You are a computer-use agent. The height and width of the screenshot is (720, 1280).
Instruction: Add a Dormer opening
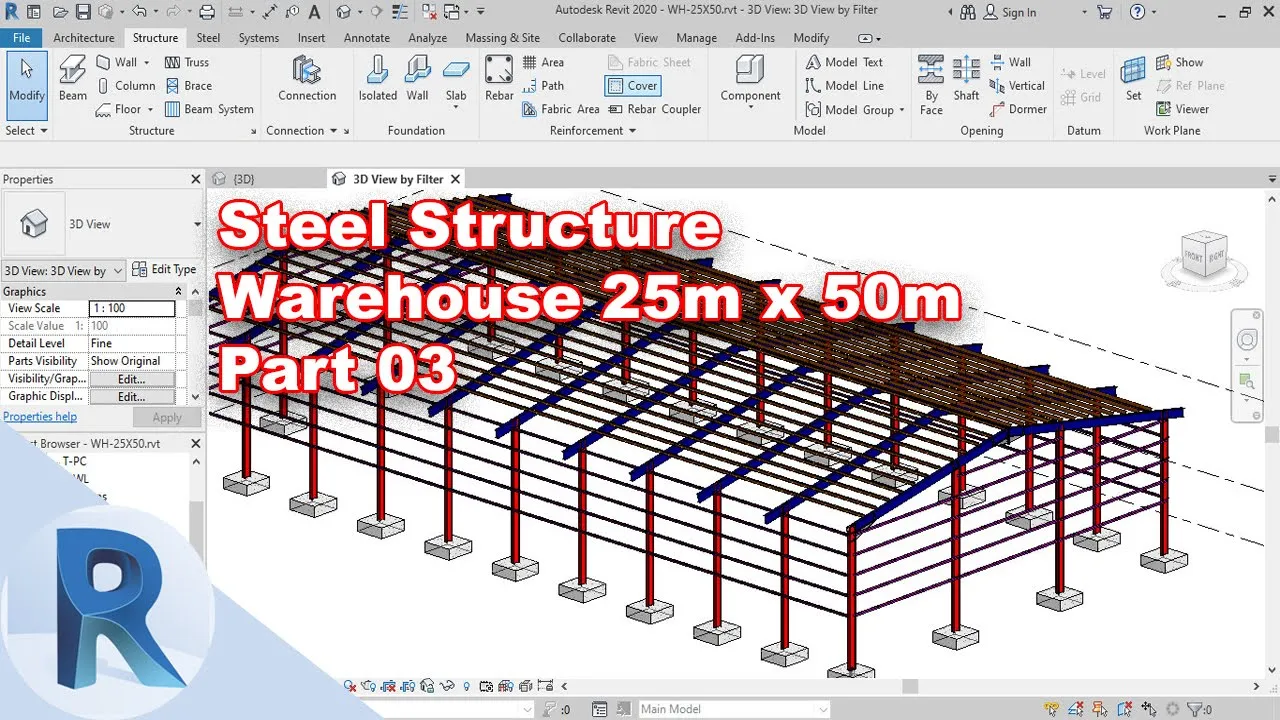[1018, 109]
